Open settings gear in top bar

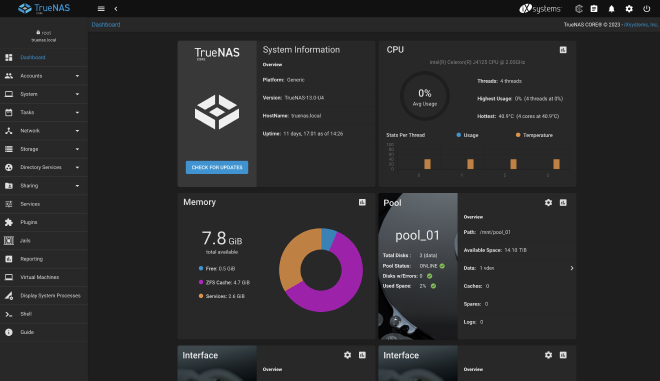(x=629, y=8)
